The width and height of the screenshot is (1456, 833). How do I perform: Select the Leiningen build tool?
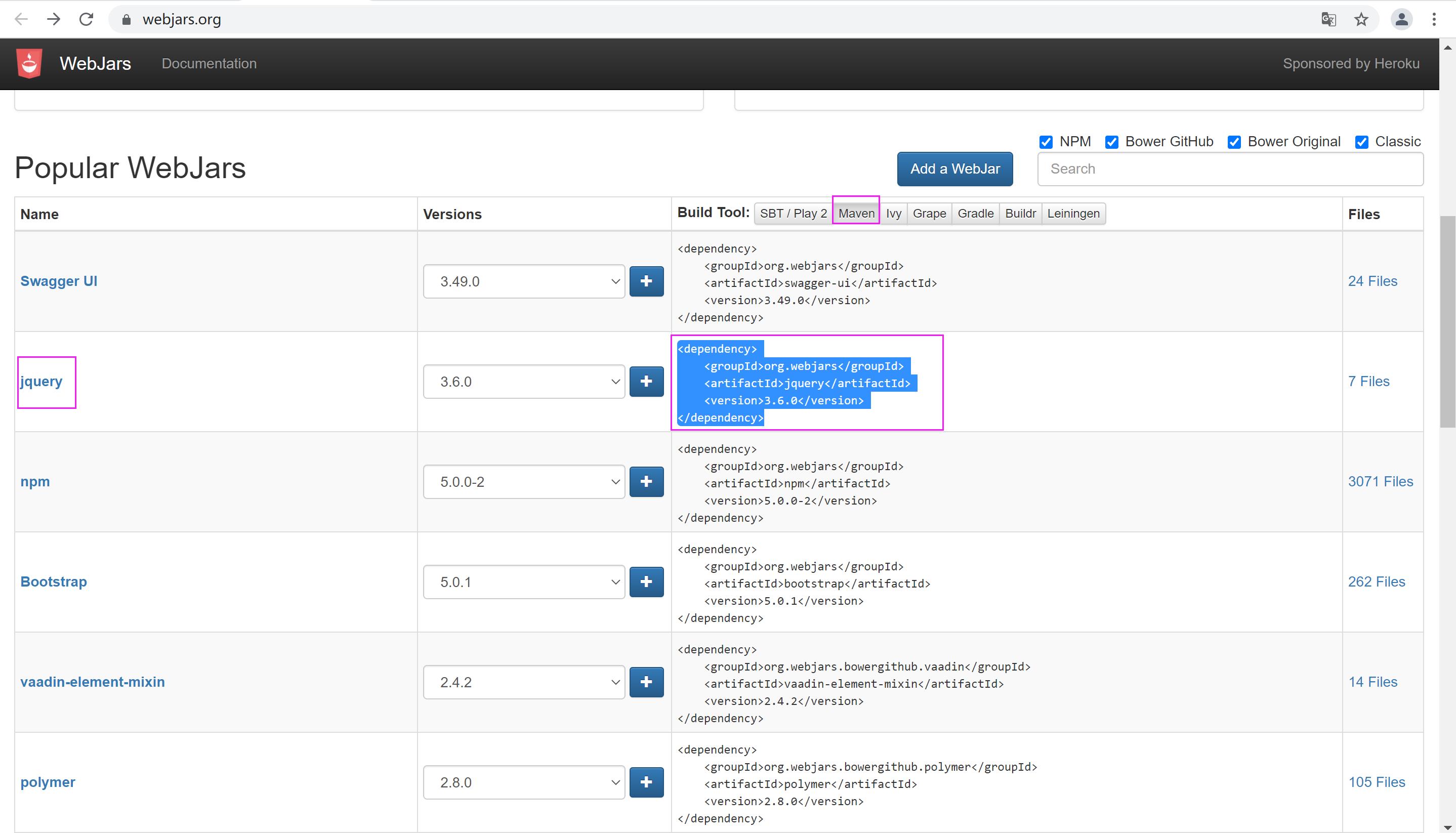click(1073, 214)
